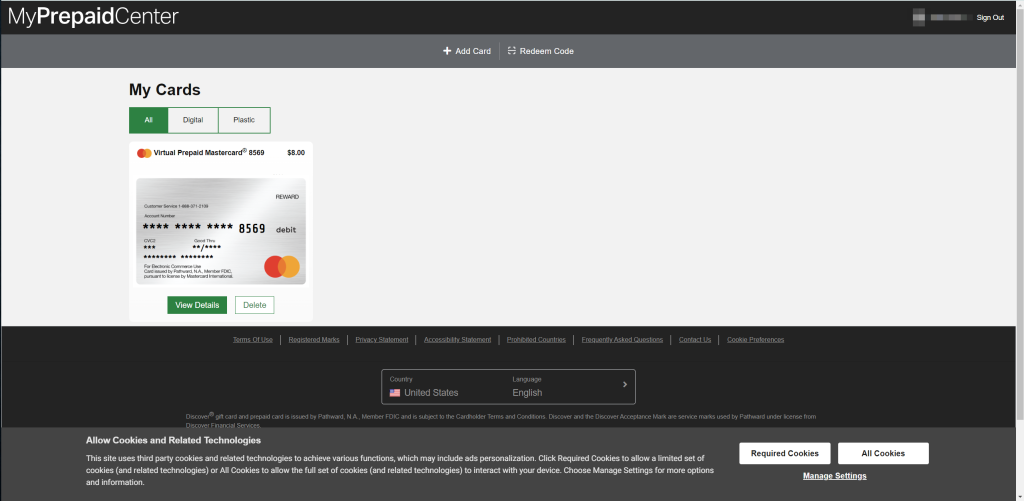Open the Cookie Preferences link
This screenshot has width=1024, height=501.
point(756,340)
